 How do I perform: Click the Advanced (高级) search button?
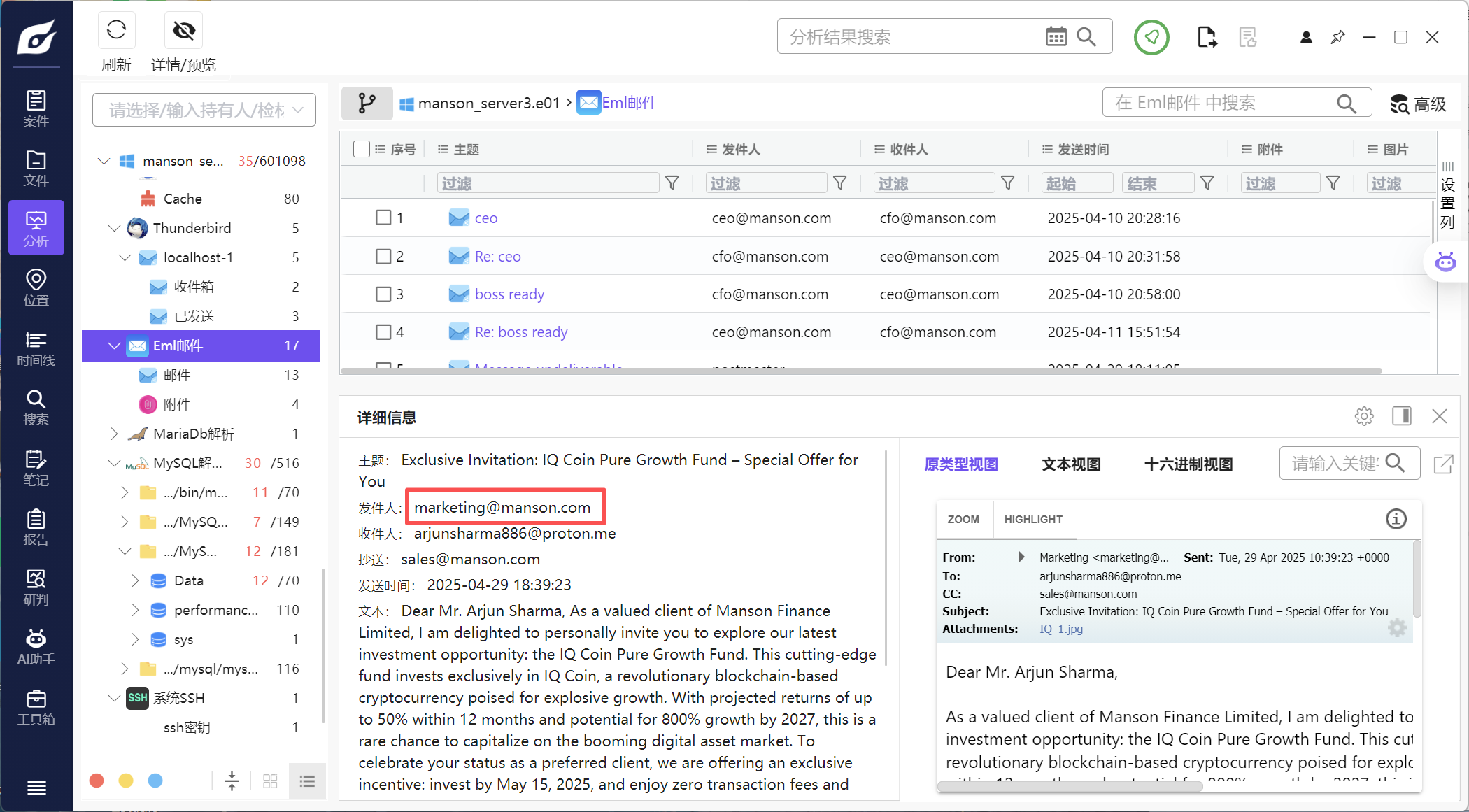click(x=1418, y=104)
